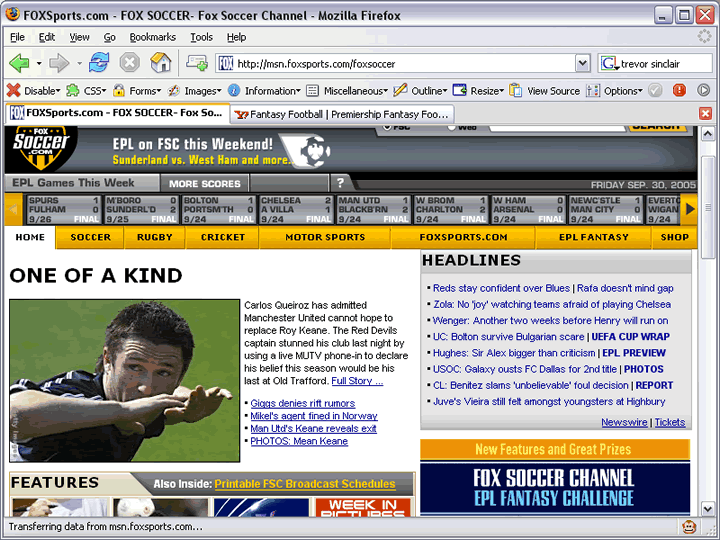Open the Forward history dropdown arrow
The width and height of the screenshot is (720, 540).
(79, 63)
